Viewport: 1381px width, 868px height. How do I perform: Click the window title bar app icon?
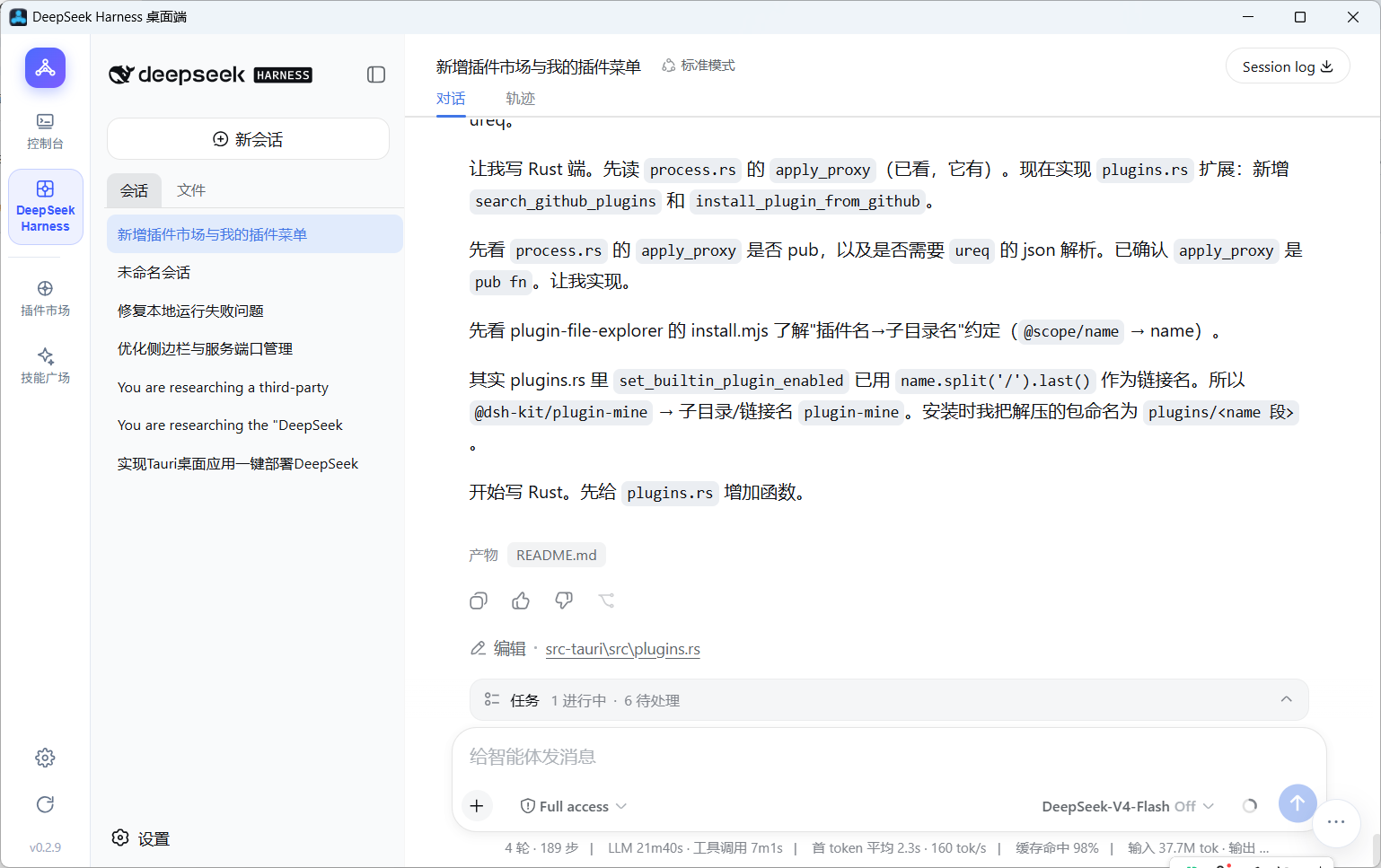(x=18, y=17)
